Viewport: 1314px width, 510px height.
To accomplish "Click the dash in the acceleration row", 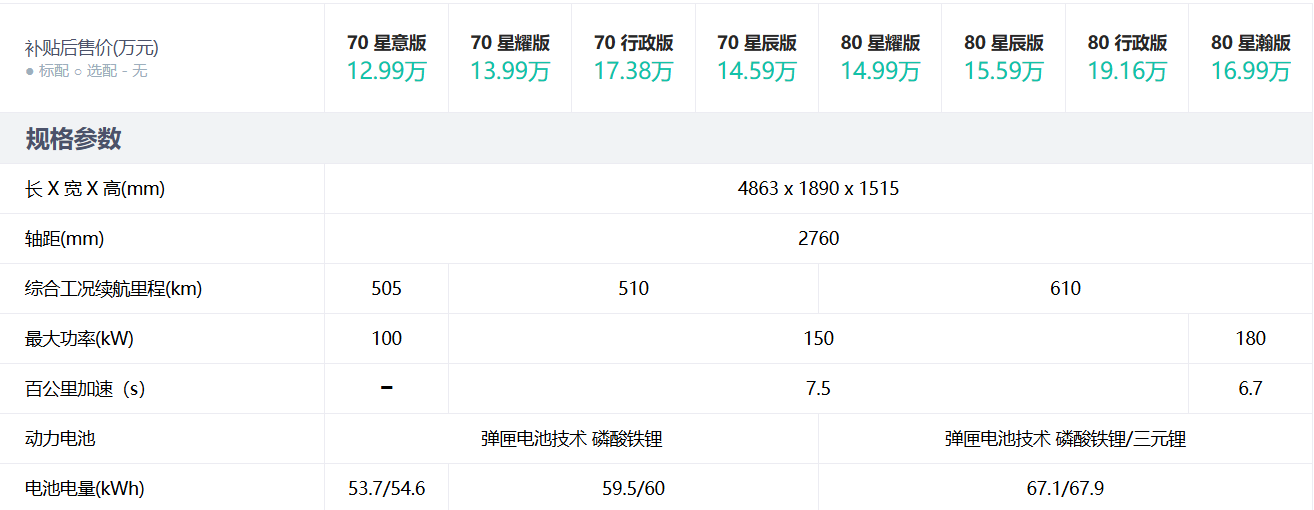I will (x=386, y=388).
